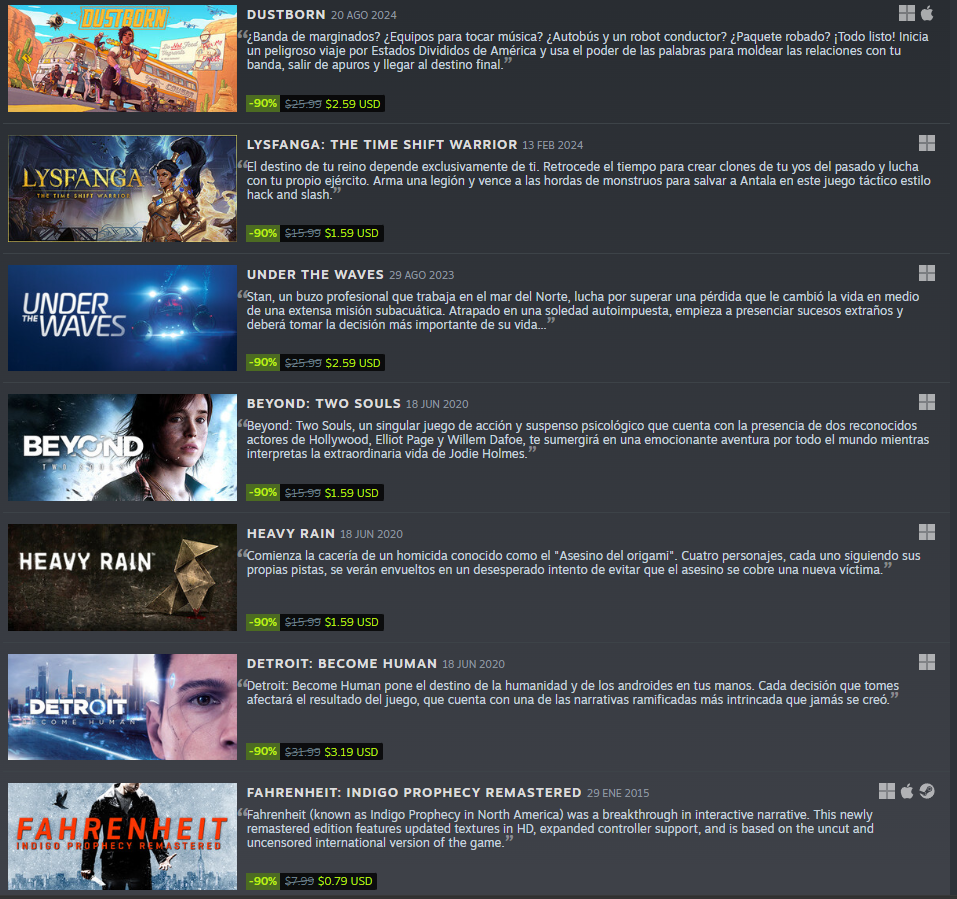Click the 29 ENE 2015 release date
The height and width of the screenshot is (899, 957).
pos(618,793)
